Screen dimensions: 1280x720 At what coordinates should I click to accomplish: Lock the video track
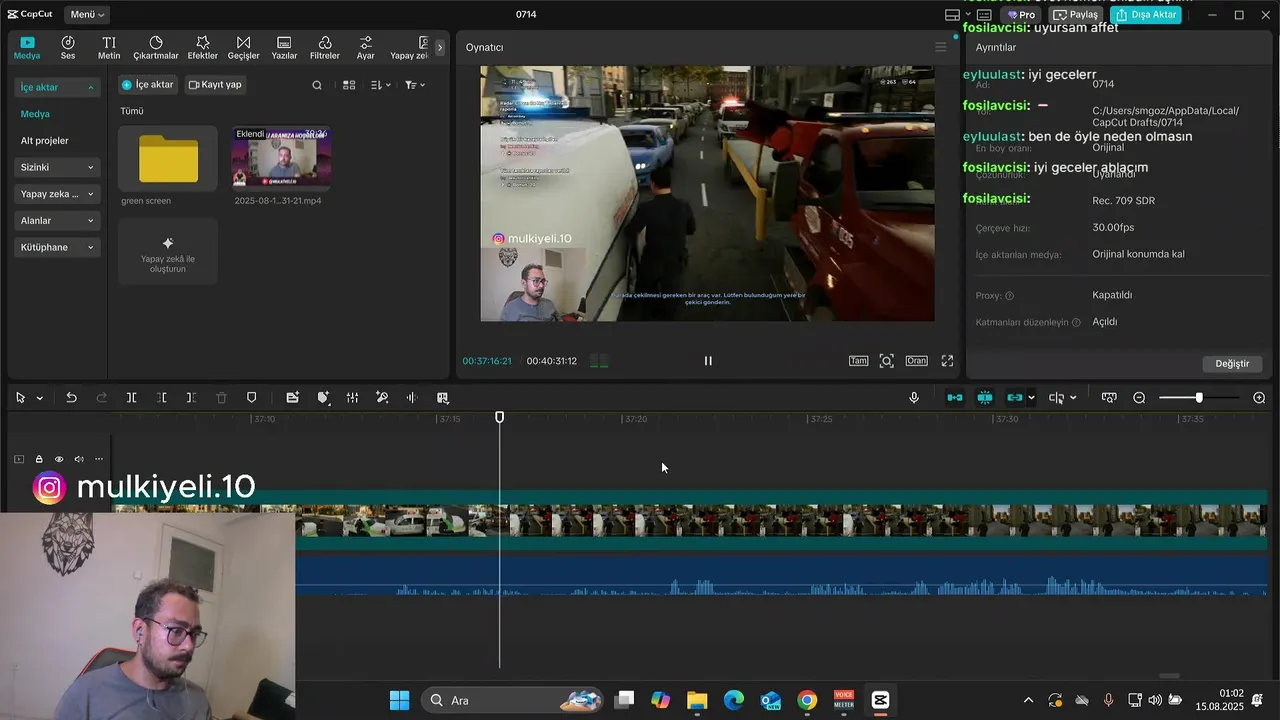click(39, 459)
